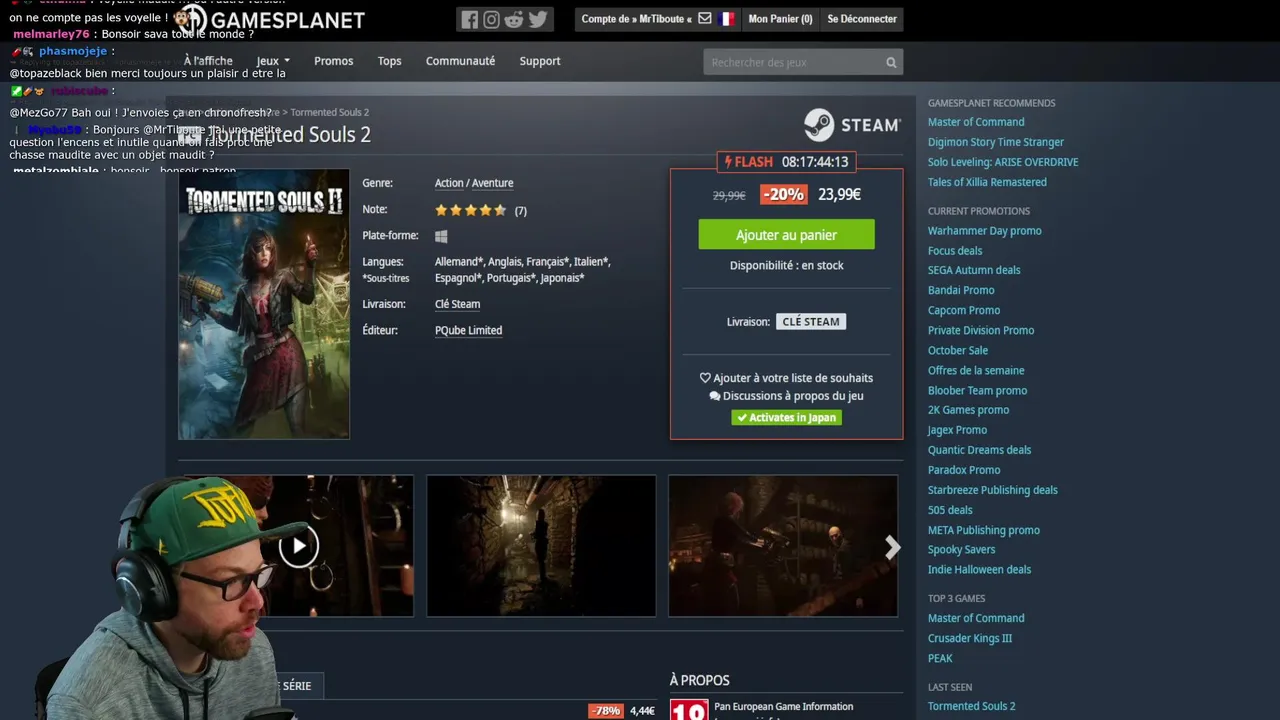Open the Tops menu item

pos(389,61)
